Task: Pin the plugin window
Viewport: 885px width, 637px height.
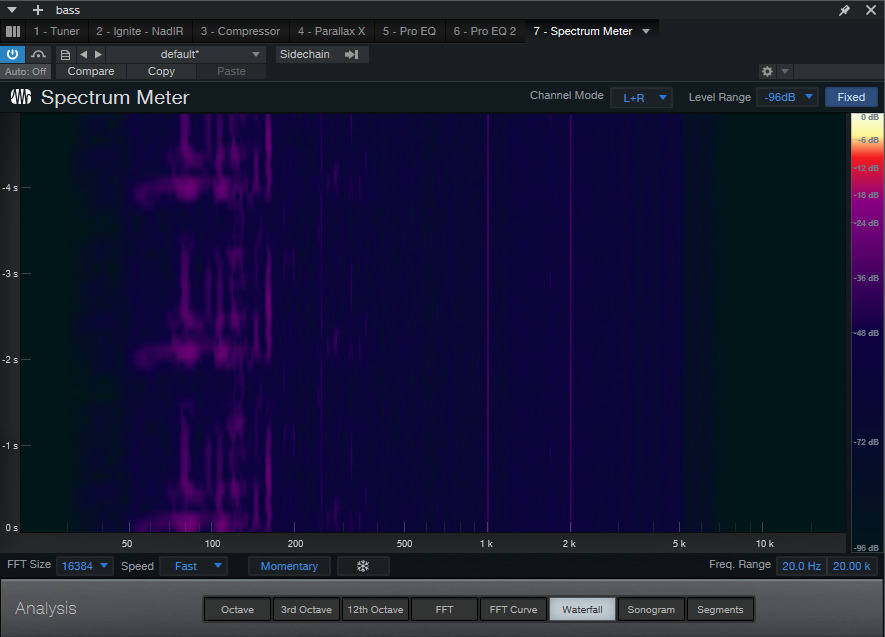Action: tap(844, 10)
